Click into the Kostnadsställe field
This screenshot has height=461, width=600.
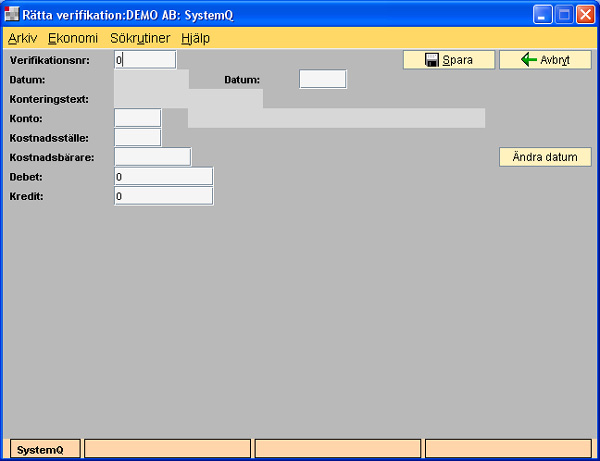pos(137,137)
